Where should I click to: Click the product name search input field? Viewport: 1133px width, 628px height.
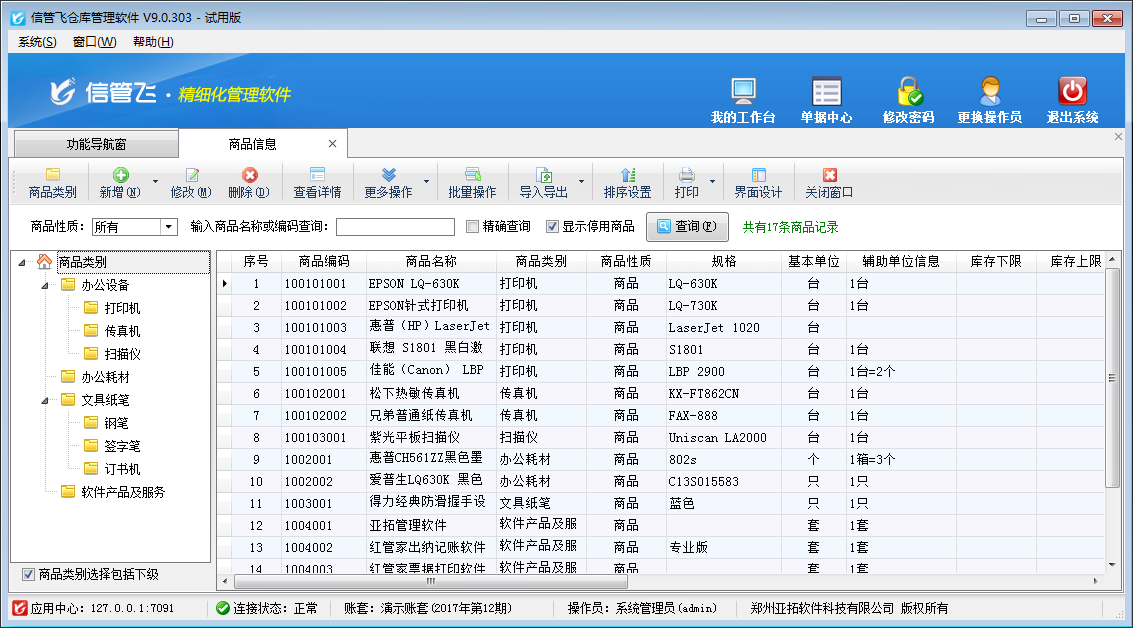pos(395,227)
